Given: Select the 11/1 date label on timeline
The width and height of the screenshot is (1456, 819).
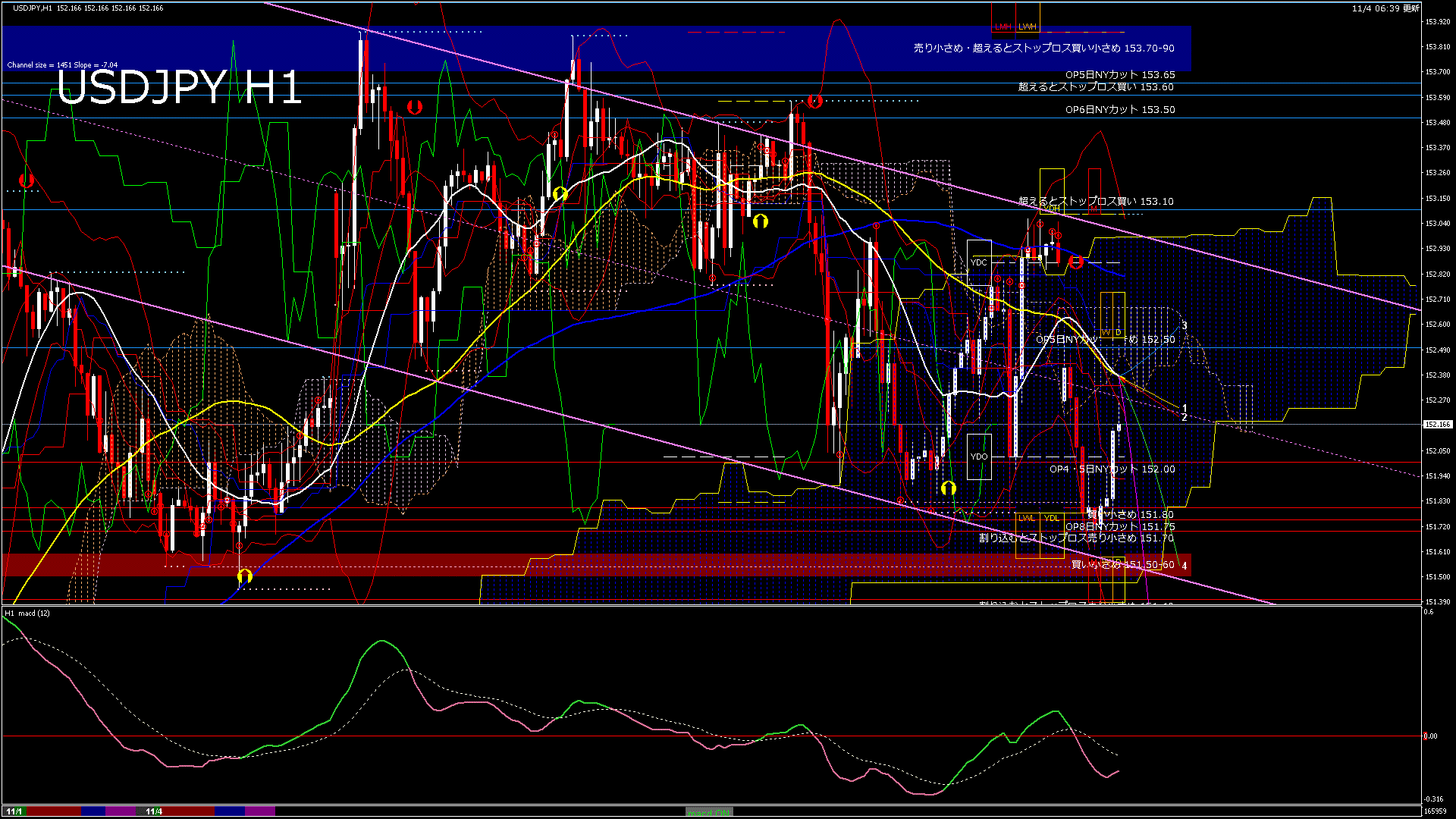Looking at the screenshot, I should click(x=14, y=811).
